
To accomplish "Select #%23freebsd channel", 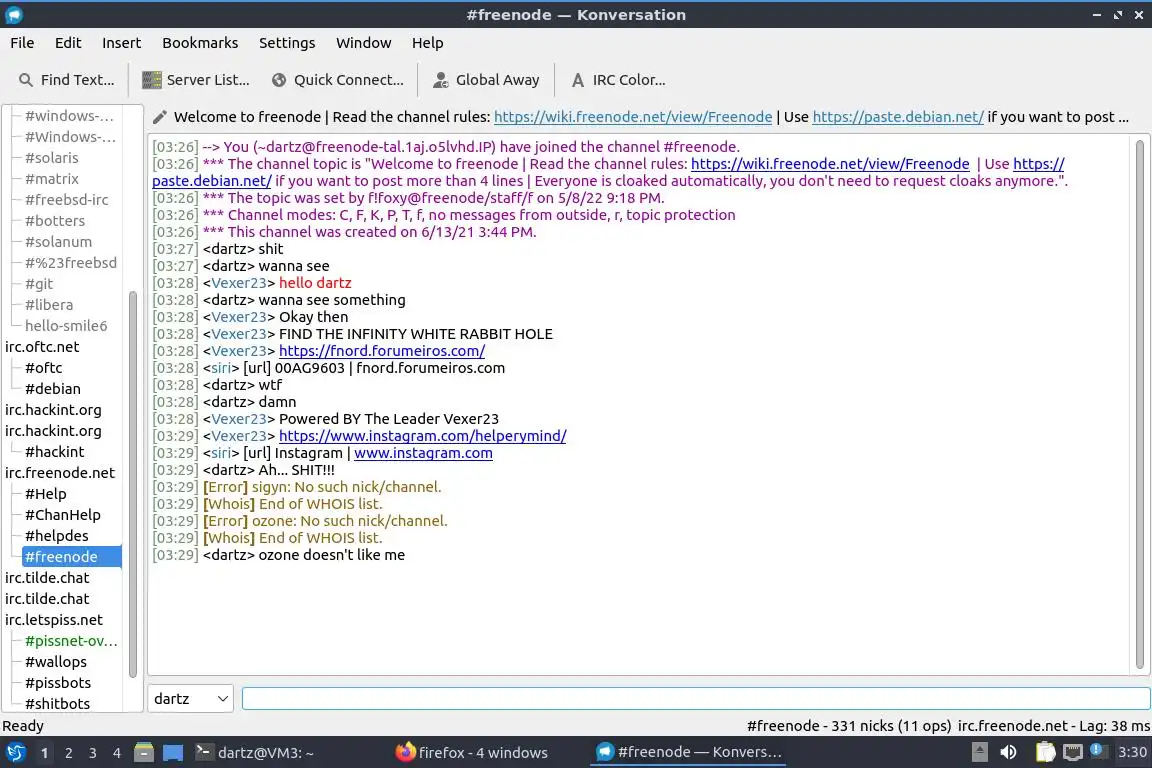I will [71, 262].
